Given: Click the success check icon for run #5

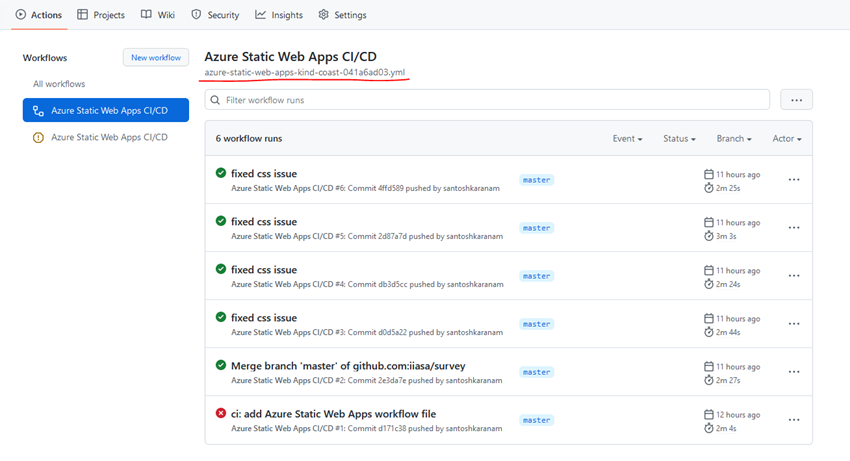Looking at the screenshot, I should (221, 221).
